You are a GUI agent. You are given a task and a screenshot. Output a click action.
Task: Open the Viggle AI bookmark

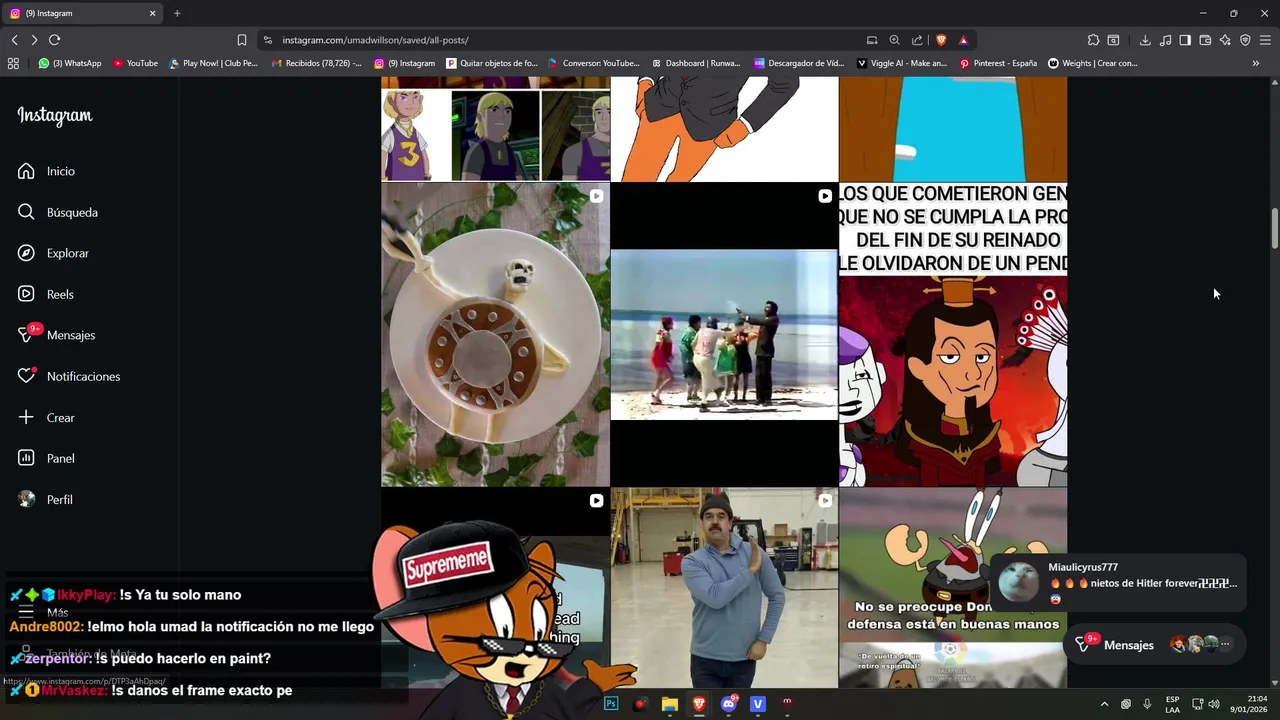[x=902, y=63]
